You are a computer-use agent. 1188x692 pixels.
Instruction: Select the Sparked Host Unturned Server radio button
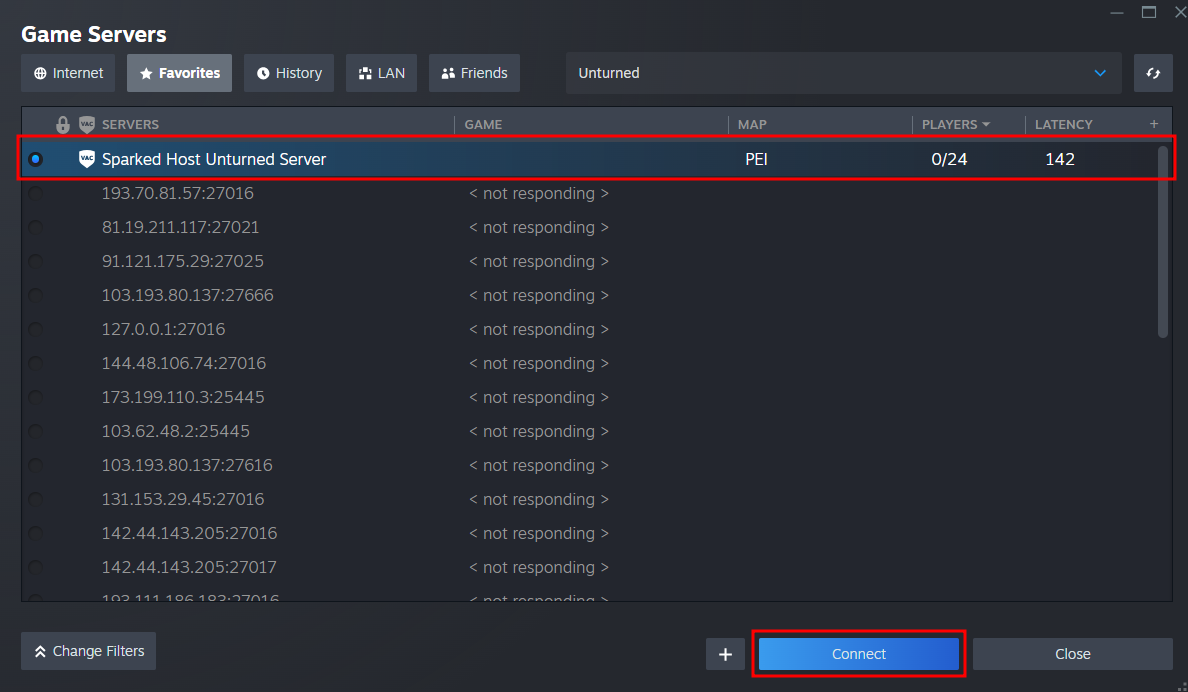pyautogui.click(x=36, y=159)
